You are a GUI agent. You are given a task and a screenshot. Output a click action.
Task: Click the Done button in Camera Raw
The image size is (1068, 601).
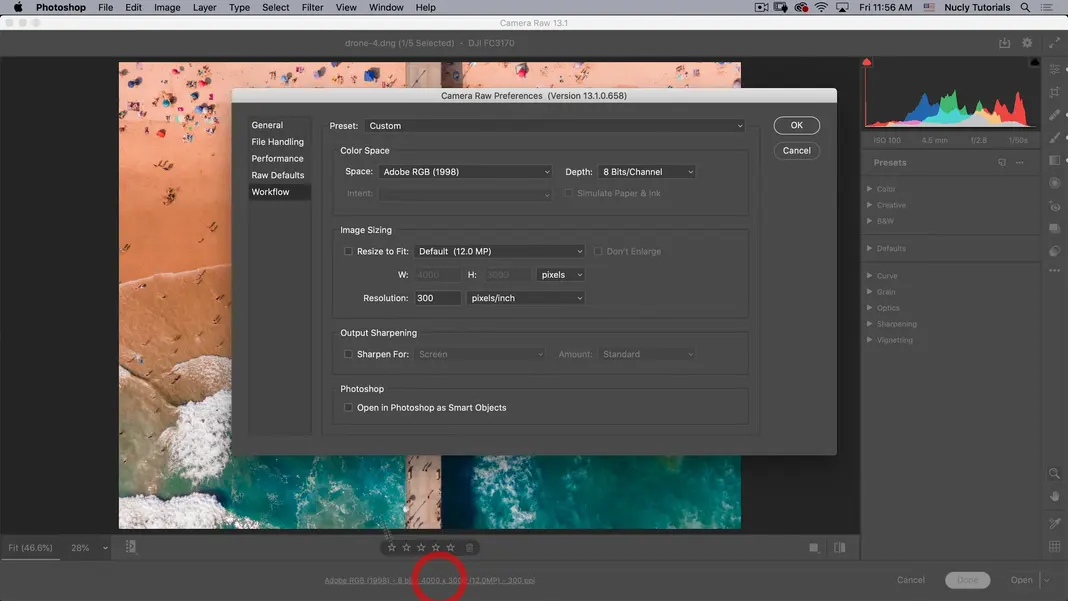[967, 581]
